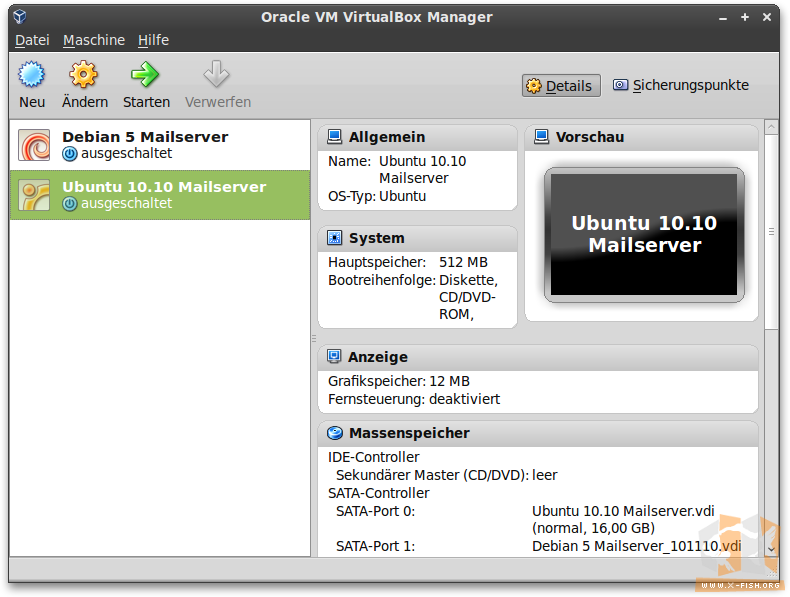Close the VirtualBox Manager window

[x=766, y=17]
